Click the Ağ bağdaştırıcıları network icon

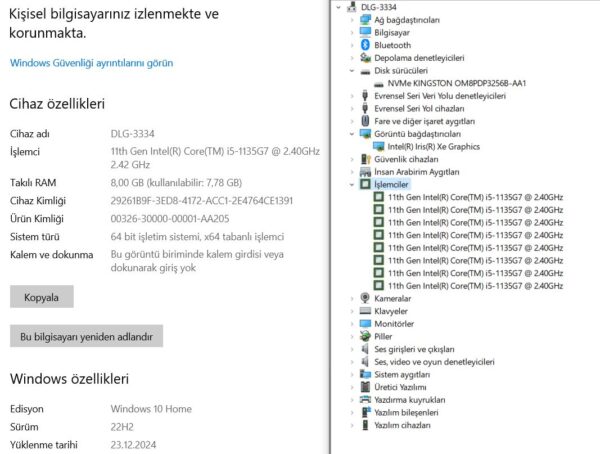(365, 19)
